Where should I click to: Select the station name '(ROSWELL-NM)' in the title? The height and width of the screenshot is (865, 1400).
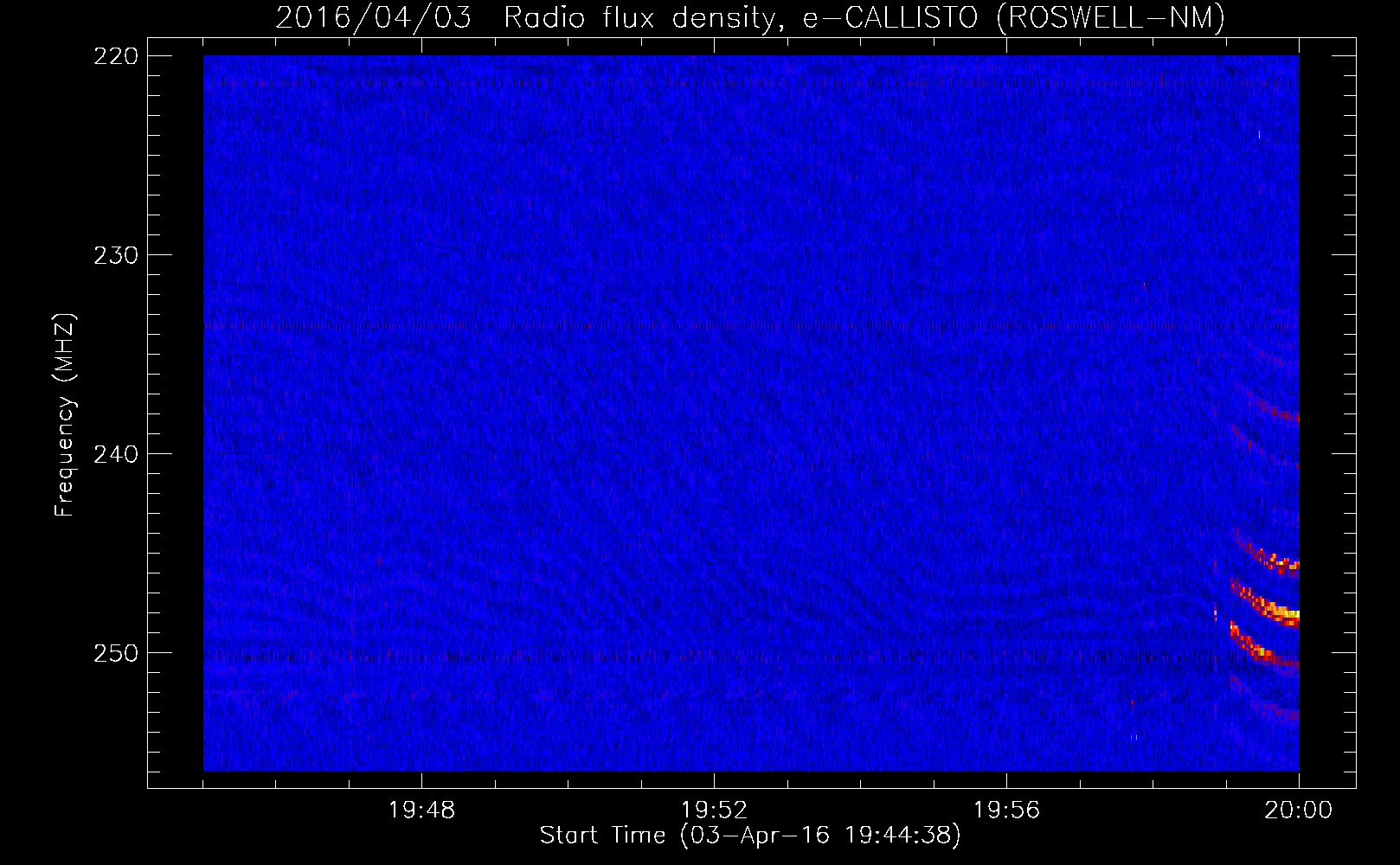1111,17
